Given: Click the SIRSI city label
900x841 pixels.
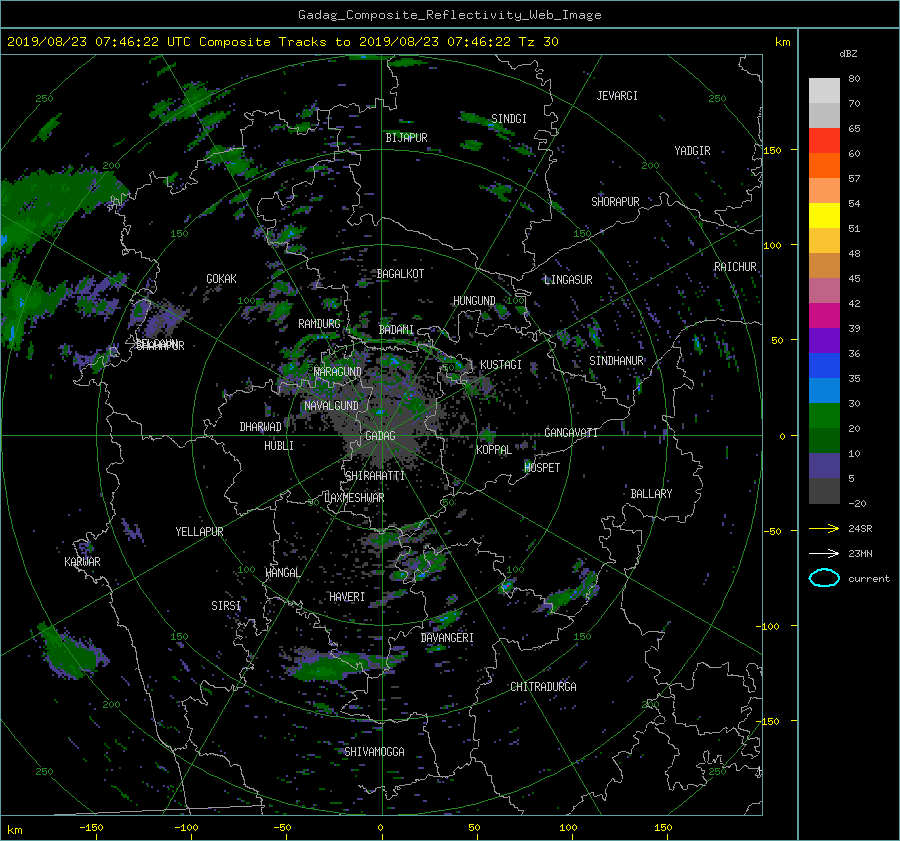Looking at the screenshot, I should tap(226, 606).
